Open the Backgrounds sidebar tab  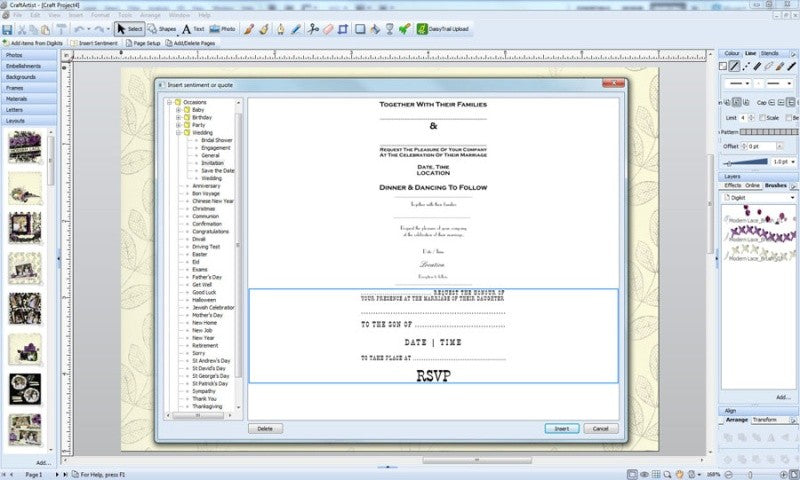click(x=29, y=77)
